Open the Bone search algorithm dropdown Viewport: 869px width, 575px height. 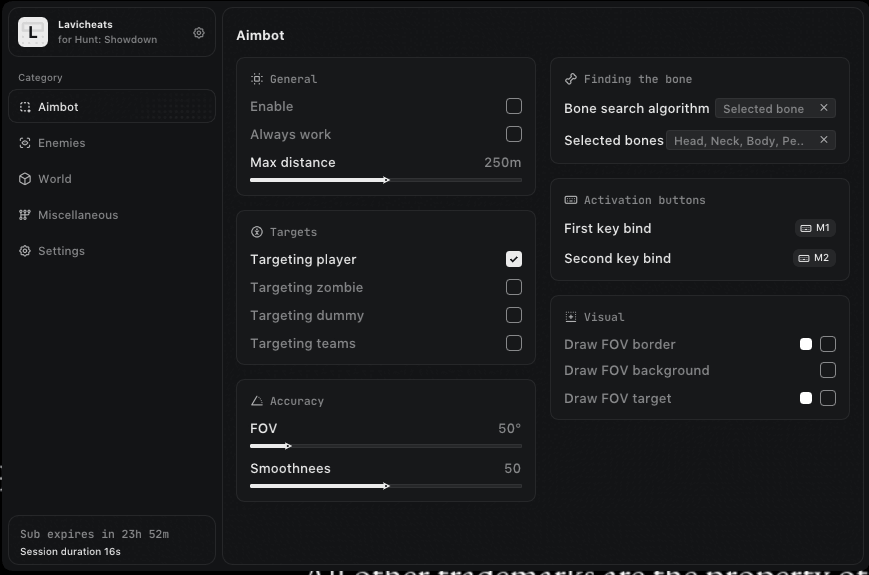click(x=765, y=109)
